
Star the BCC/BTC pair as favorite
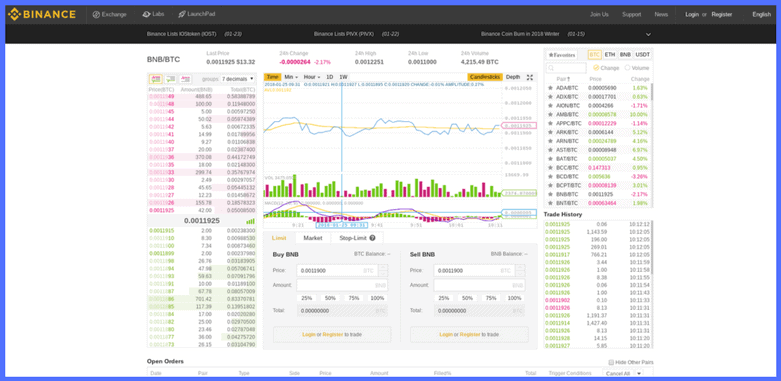coord(550,168)
